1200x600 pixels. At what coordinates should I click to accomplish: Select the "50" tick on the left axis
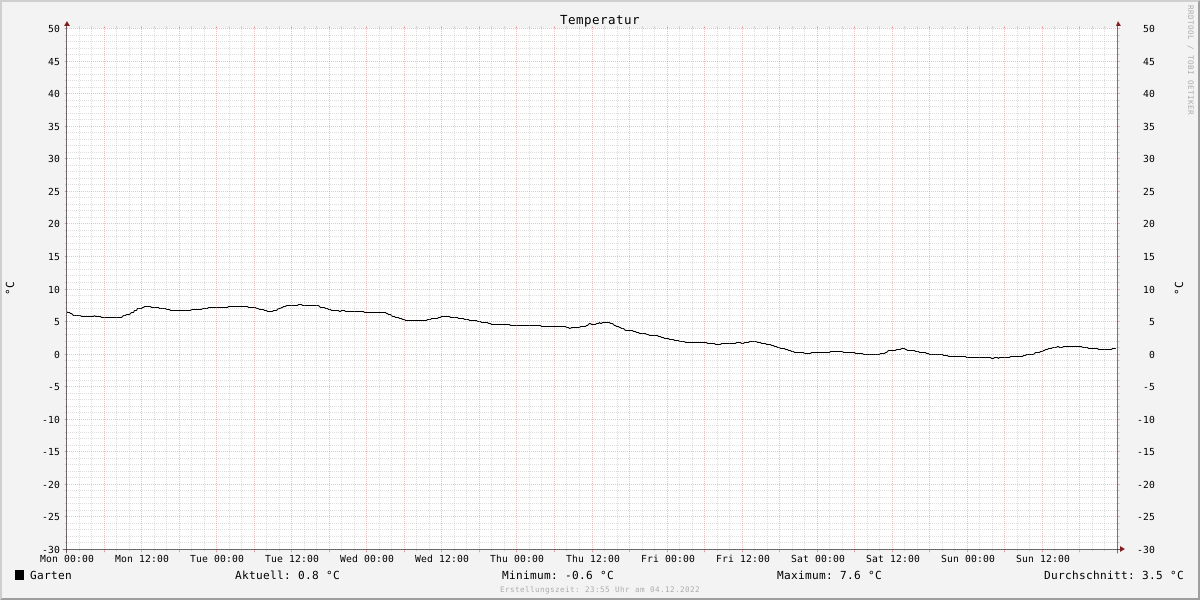point(54,29)
